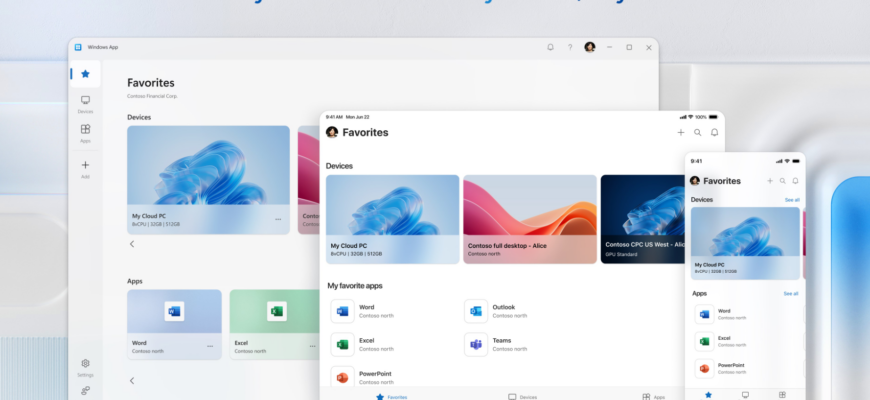
Task: Click See all next to phone Devices
Action: pos(792,200)
